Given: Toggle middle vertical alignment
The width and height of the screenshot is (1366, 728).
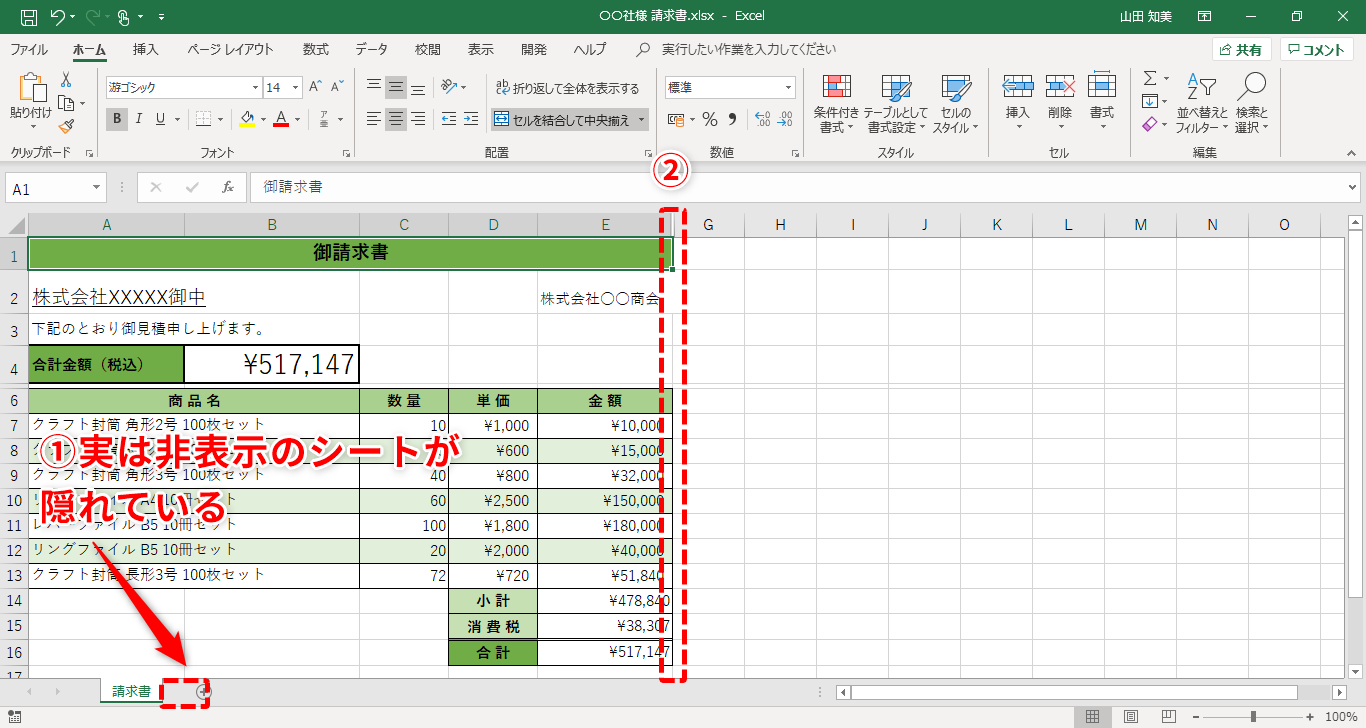Looking at the screenshot, I should 396,87.
